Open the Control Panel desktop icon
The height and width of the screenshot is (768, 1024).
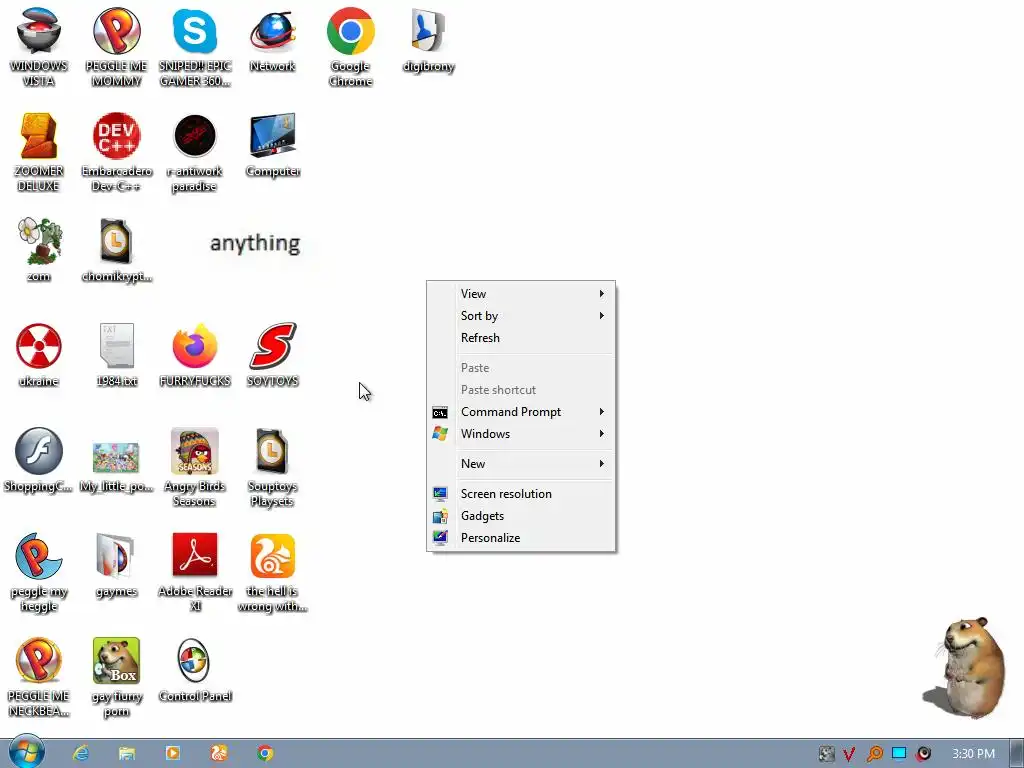(195, 670)
